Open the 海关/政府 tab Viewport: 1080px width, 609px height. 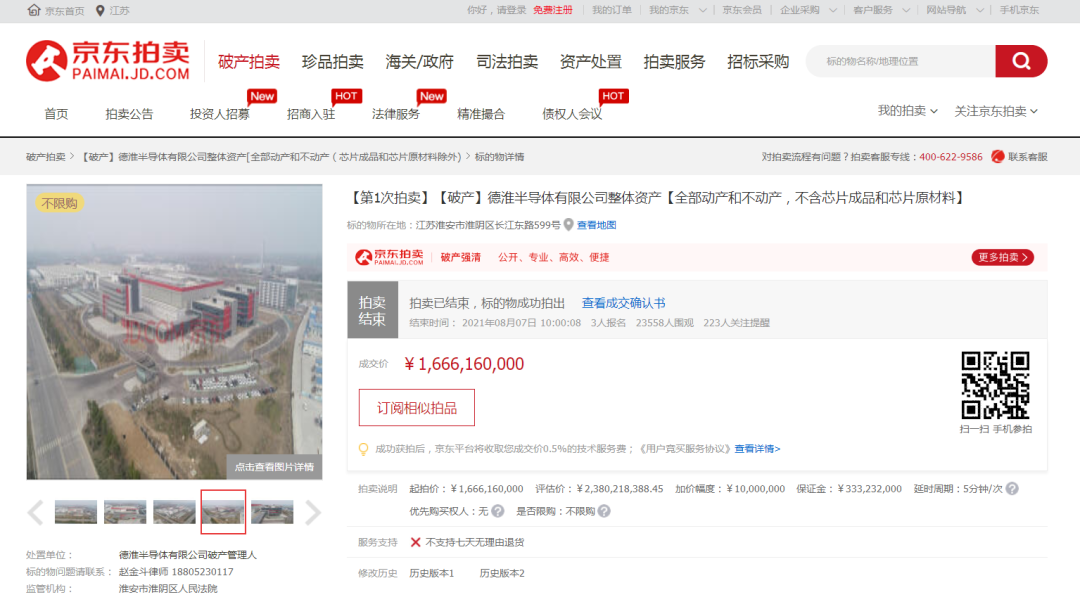(419, 62)
